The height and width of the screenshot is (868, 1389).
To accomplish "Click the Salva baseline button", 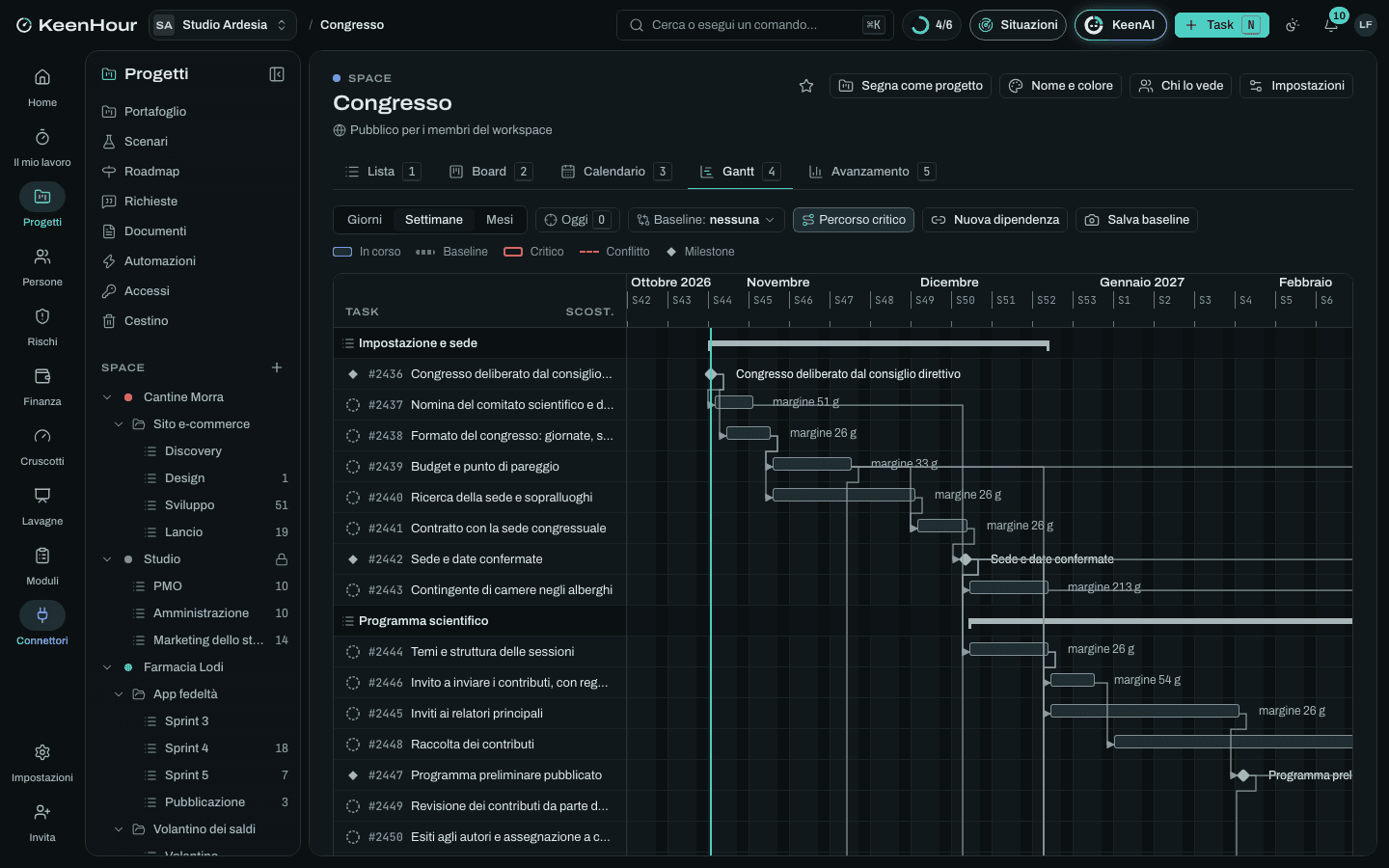I will pyautogui.click(x=1137, y=220).
